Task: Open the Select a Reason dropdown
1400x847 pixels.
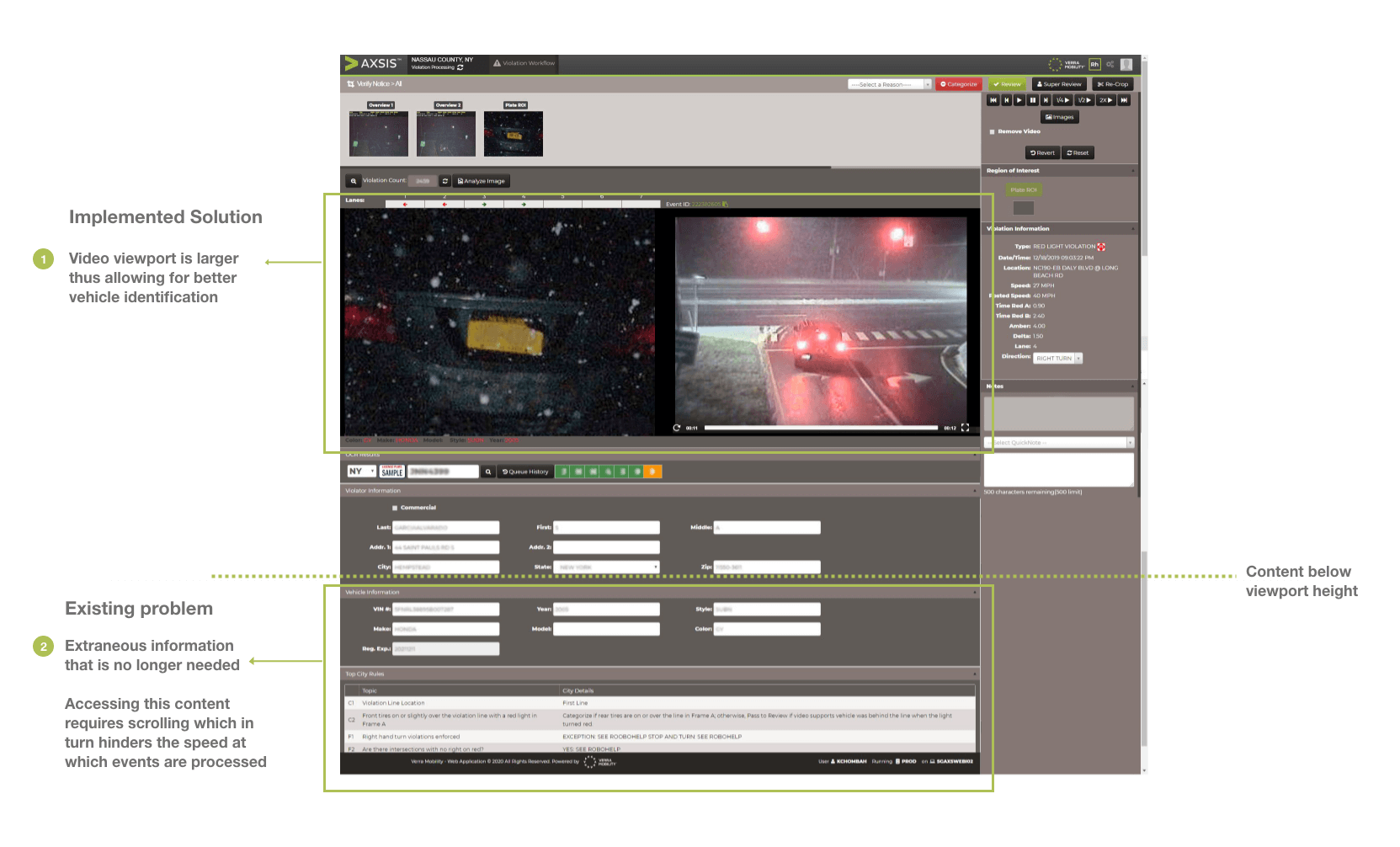Action: 890,84
